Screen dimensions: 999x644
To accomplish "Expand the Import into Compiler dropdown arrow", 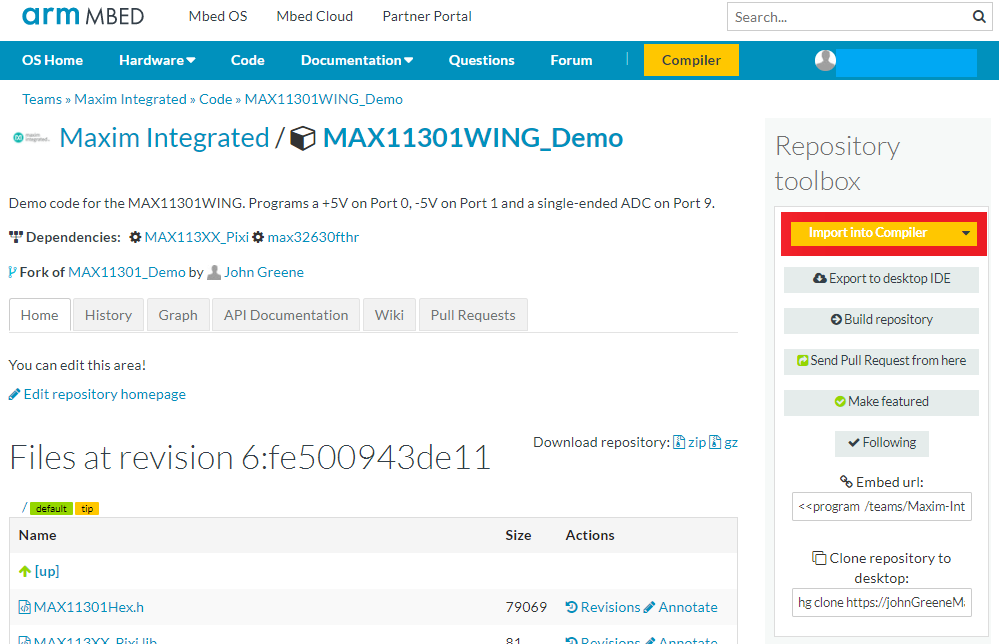I will tap(966, 233).
